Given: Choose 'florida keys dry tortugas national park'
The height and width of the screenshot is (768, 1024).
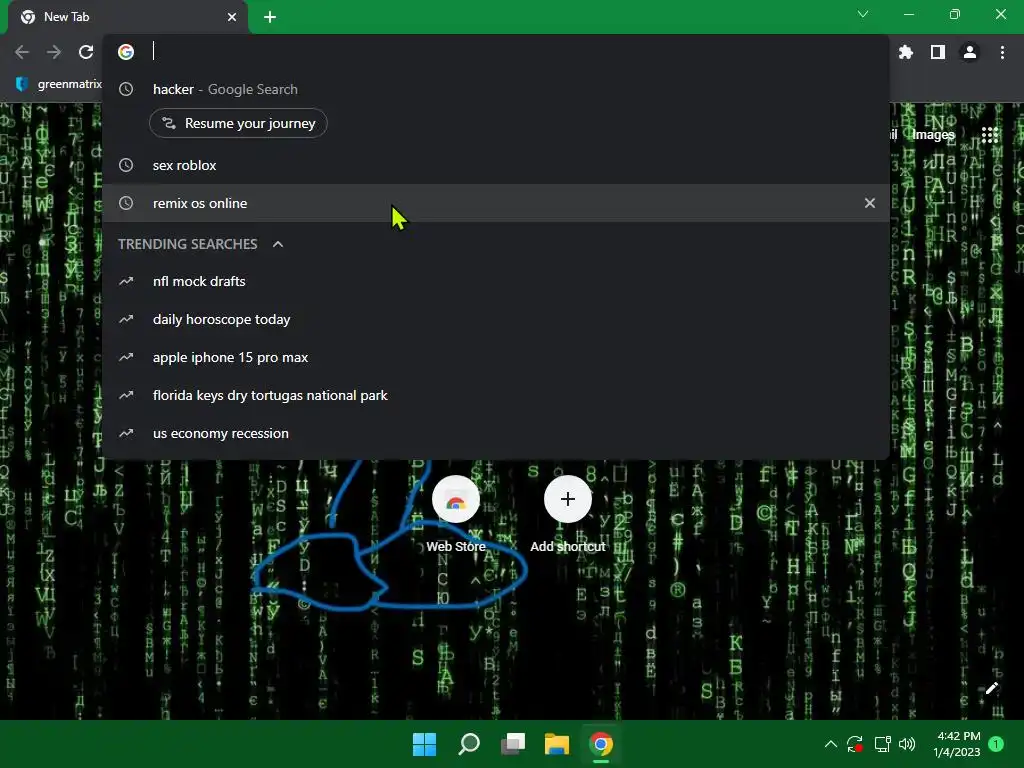Looking at the screenshot, I should click(496, 395).
